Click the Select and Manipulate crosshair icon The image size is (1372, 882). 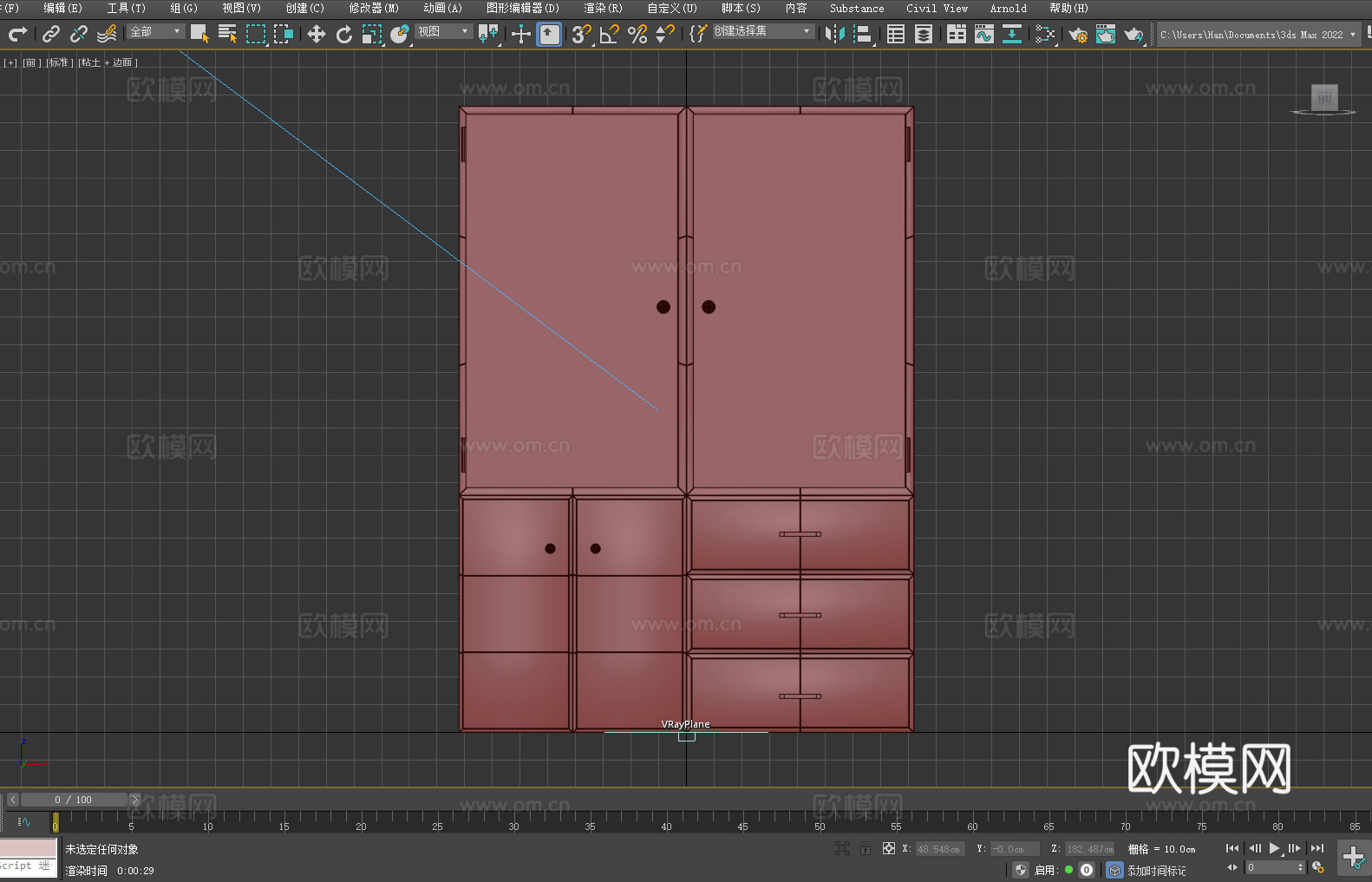click(x=521, y=34)
